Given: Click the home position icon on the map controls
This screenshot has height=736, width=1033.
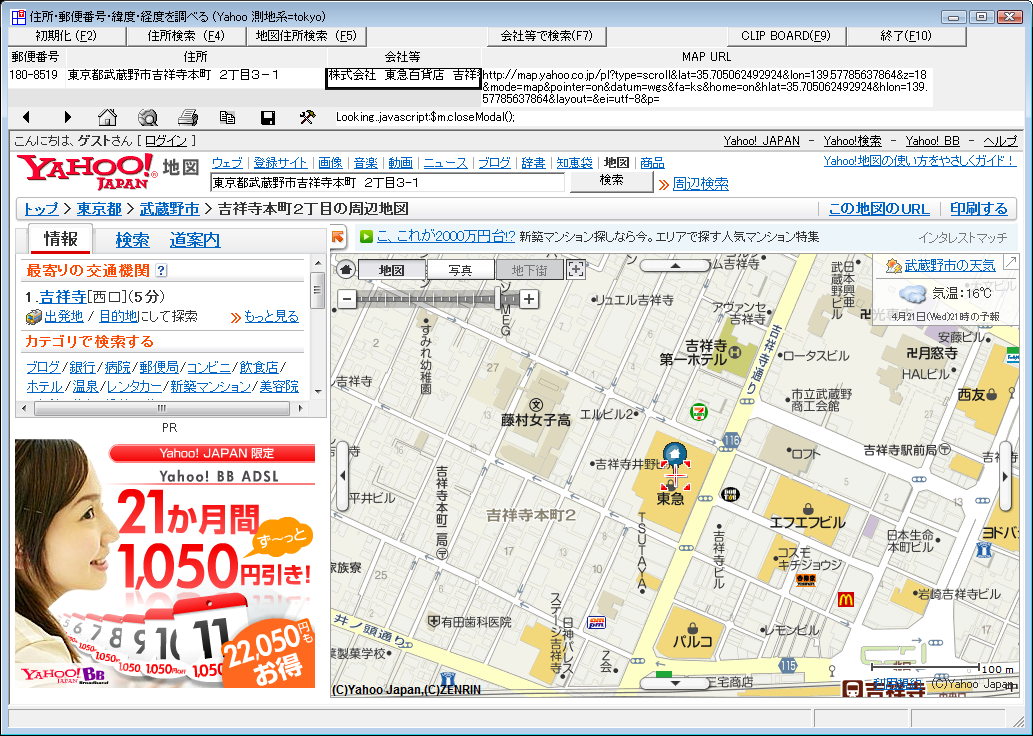Looking at the screenshot, I should coord(346,269).
